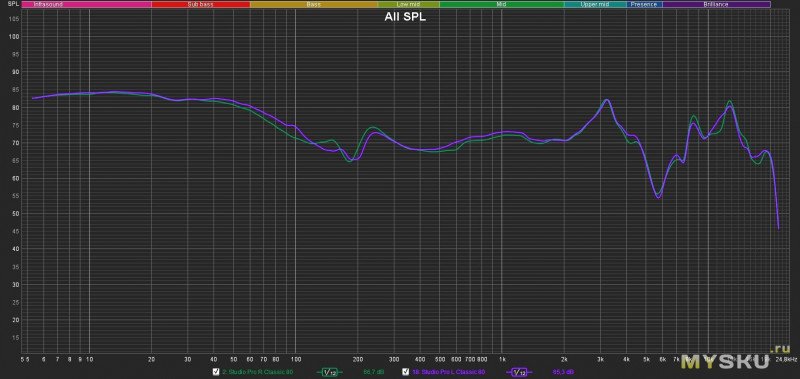Click the 1k frequency axis label
This screenshot has width=800, height=379.
click(x=502, y=359)
